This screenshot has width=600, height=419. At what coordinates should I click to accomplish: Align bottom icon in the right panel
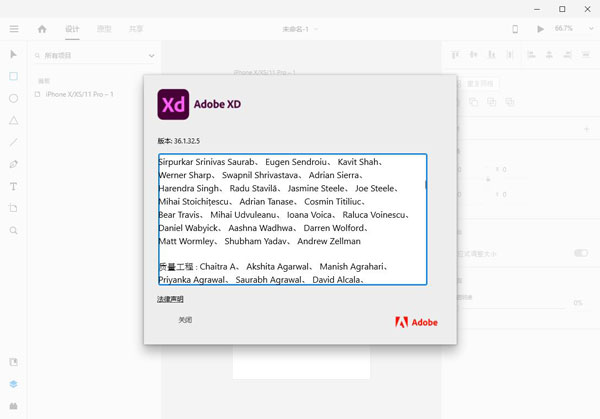[x=492, y=55]
